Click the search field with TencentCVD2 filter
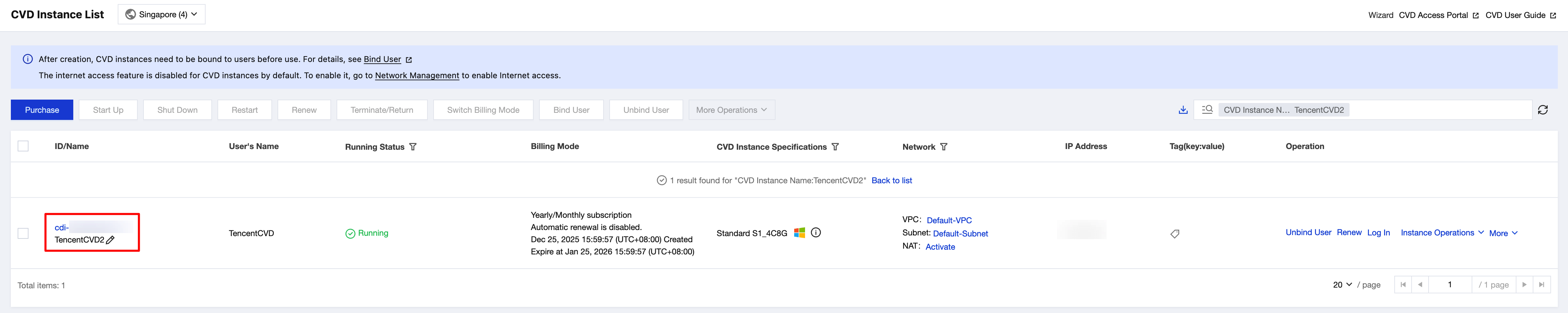Screen dimensions: 1568x313 click(x=1436, y=110)
